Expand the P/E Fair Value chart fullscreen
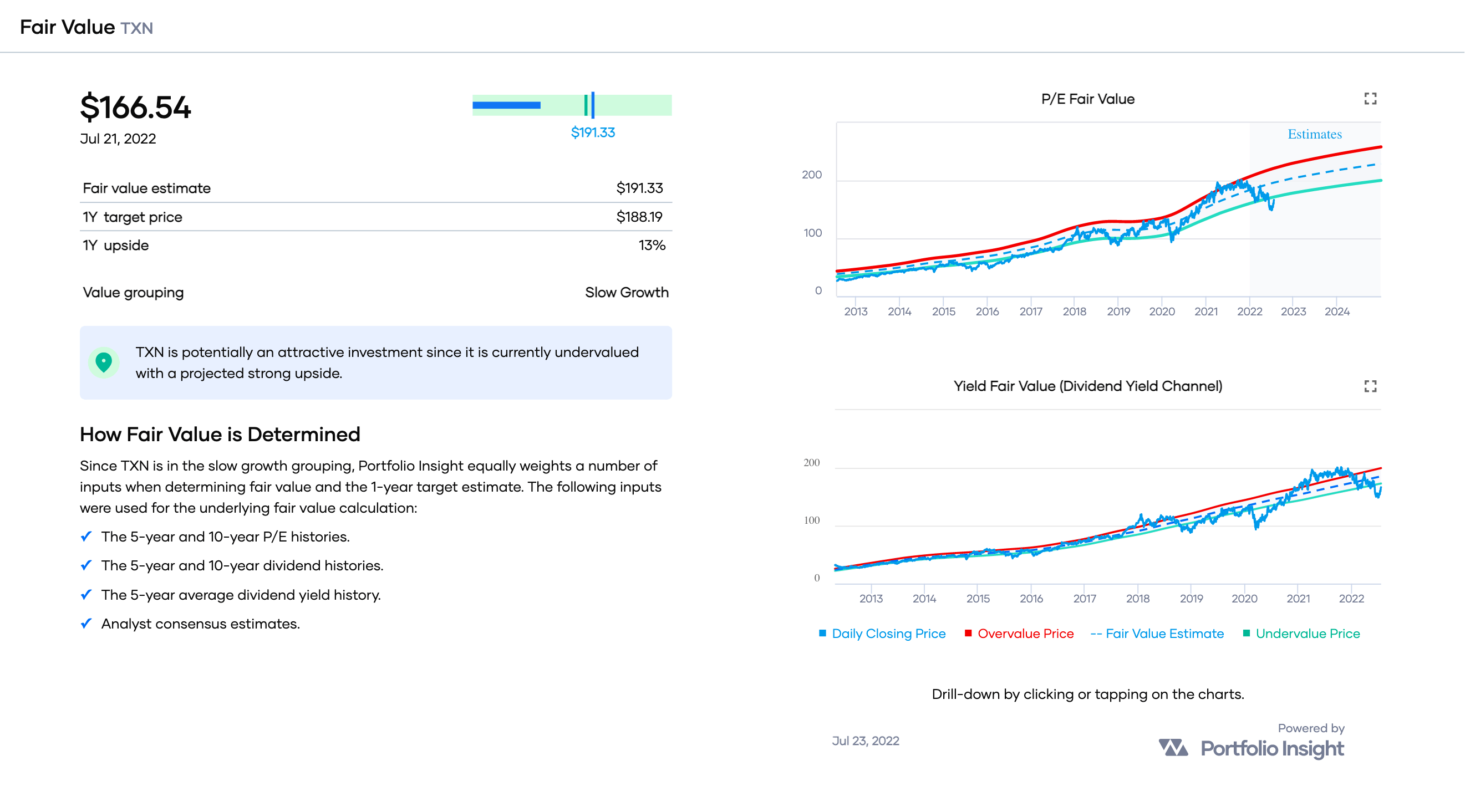 click(1370, 99)
